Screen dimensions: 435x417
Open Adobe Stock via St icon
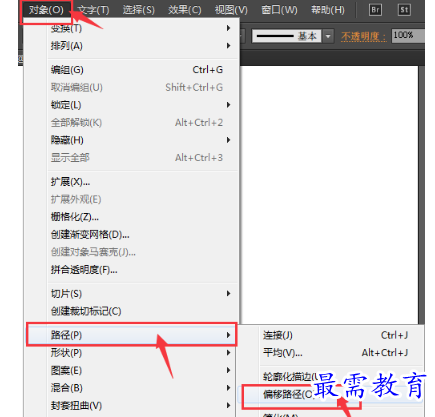click(404, 10)
